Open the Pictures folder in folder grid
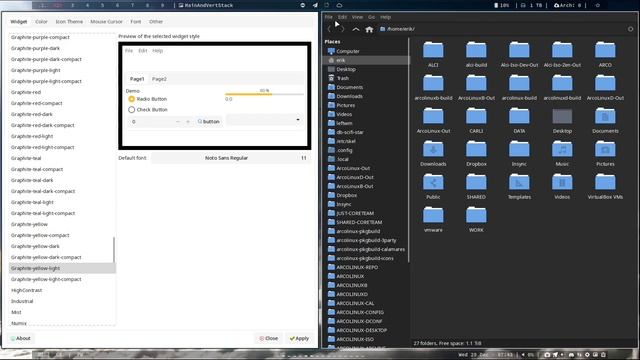 (605, 149)
